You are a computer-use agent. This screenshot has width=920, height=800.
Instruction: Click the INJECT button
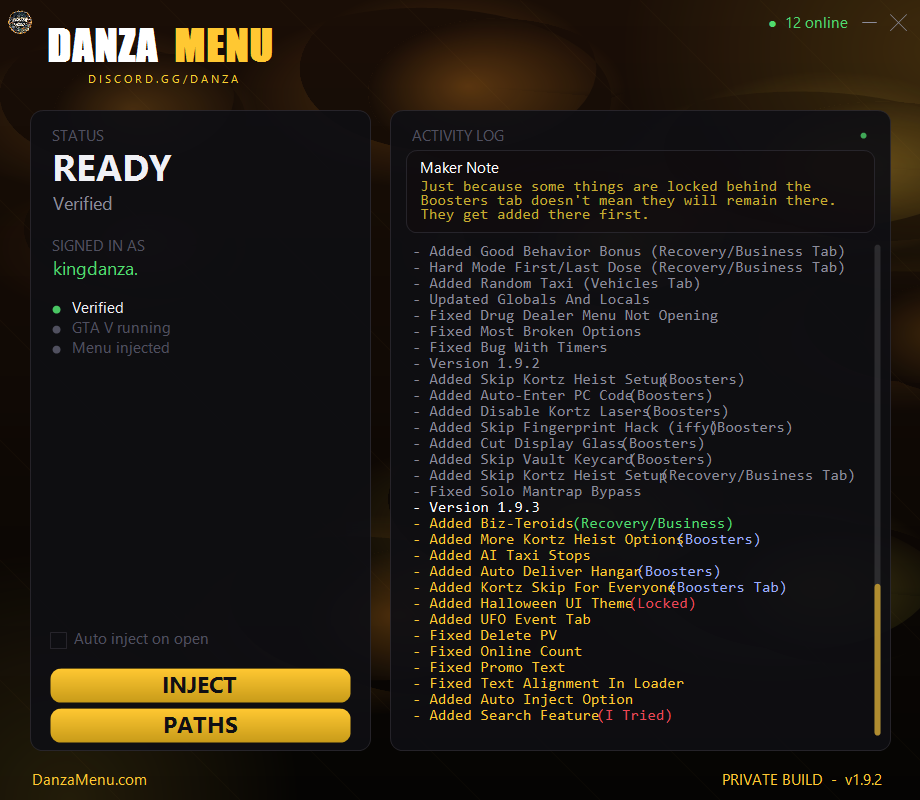[x=200, y=685]
